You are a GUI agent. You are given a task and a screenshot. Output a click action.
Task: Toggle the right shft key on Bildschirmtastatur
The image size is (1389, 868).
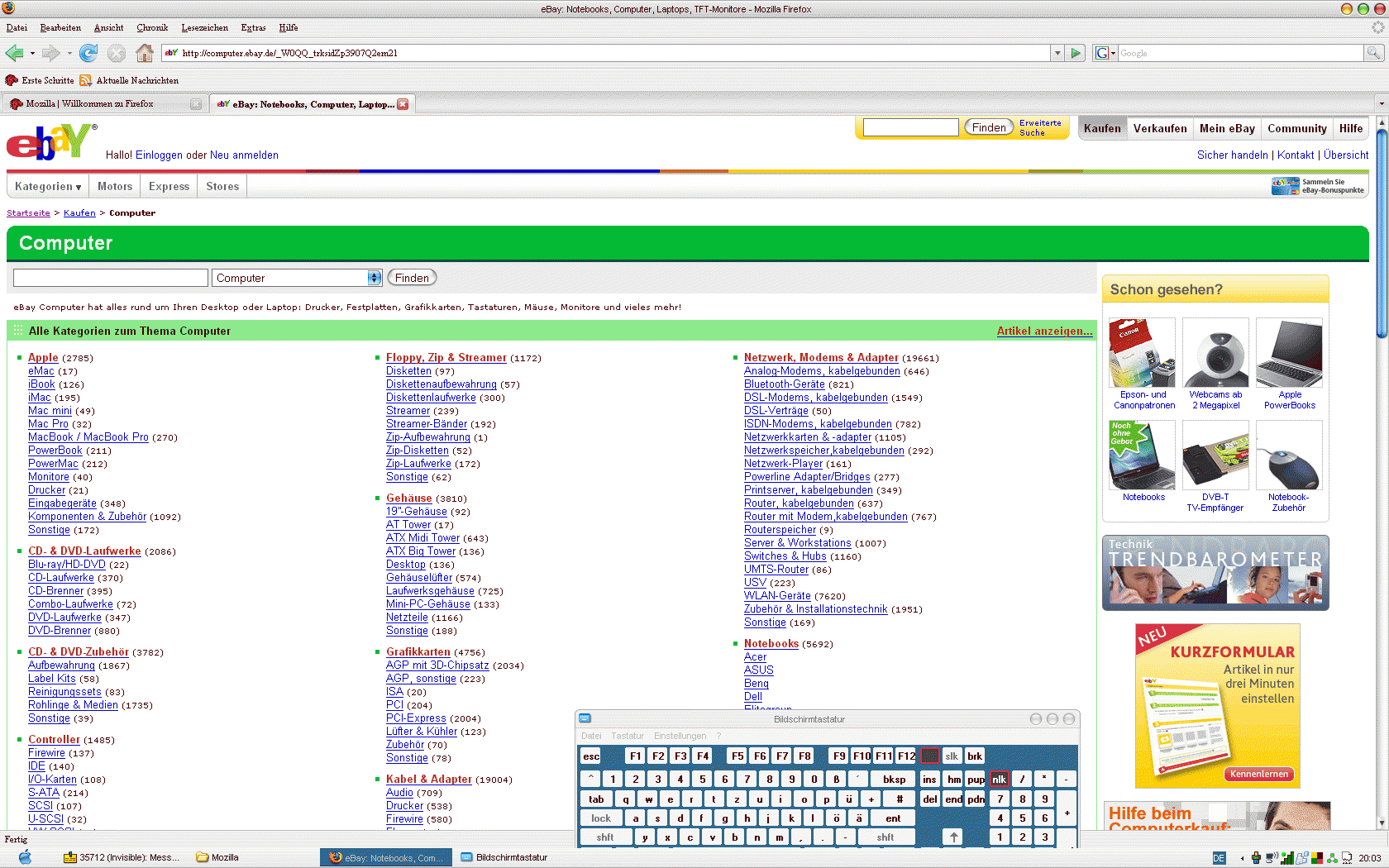tap(885, 837)
